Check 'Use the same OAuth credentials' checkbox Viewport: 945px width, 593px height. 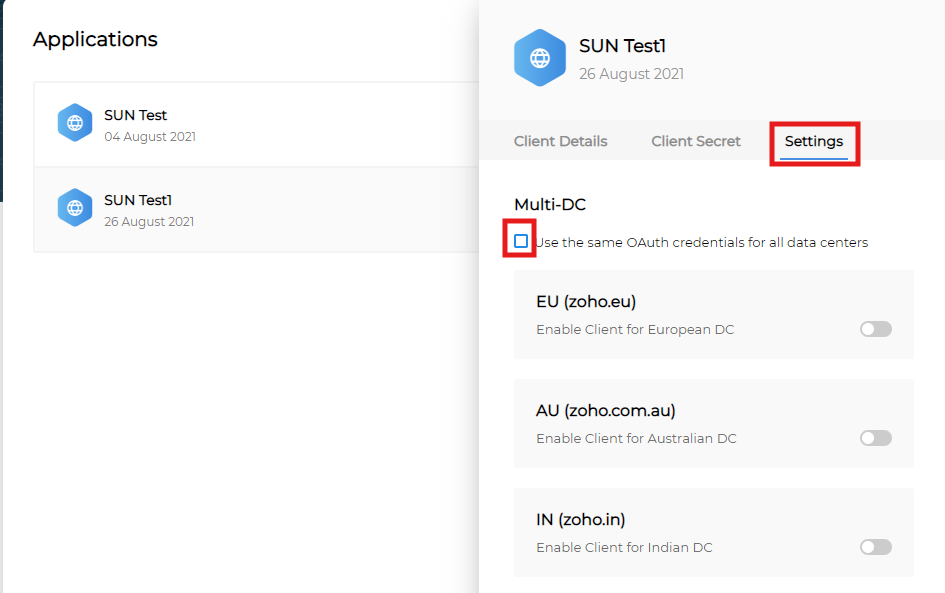point(521,241)
